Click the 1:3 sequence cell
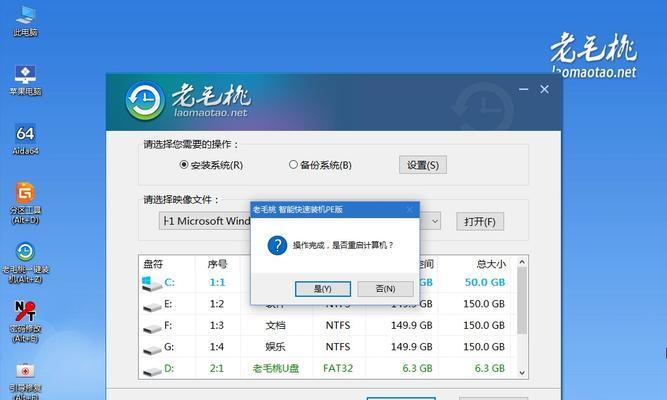667x400 pixels. [x=217, y=326]
